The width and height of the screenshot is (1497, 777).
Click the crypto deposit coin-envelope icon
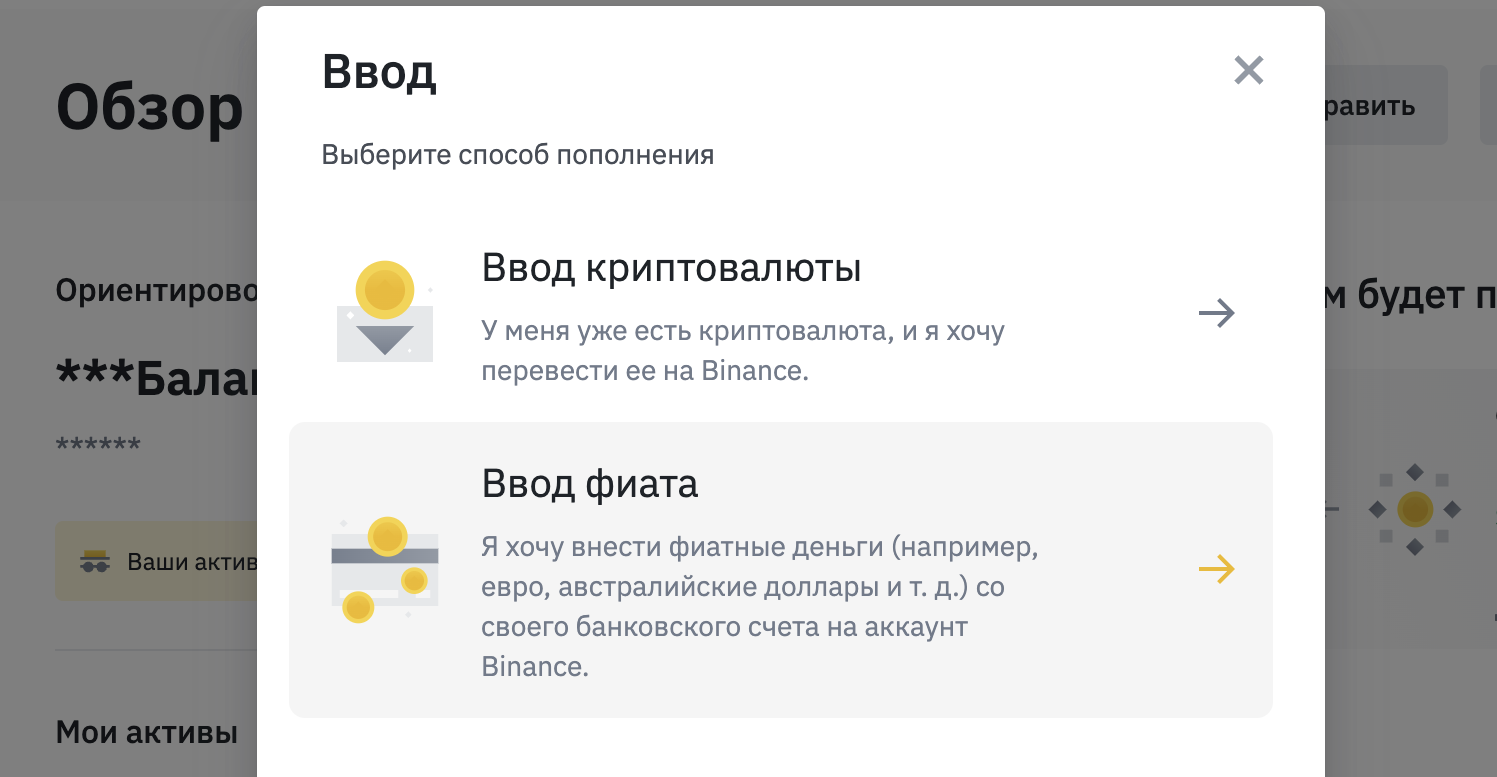click(x=385, y=311)
